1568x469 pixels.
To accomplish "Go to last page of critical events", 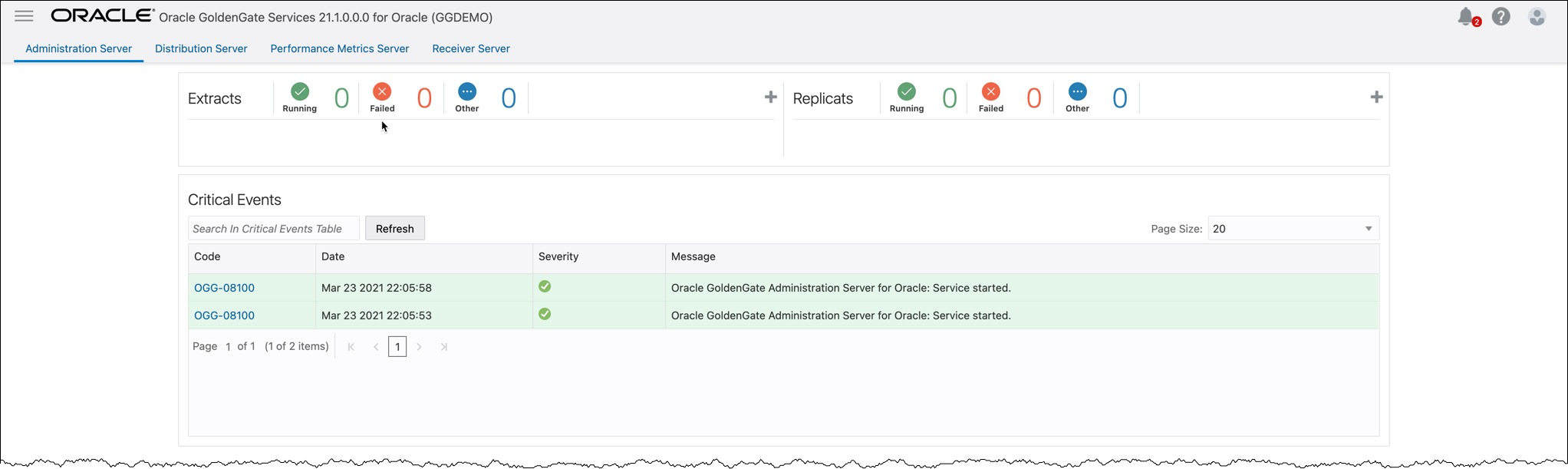I will pos(443,347).
